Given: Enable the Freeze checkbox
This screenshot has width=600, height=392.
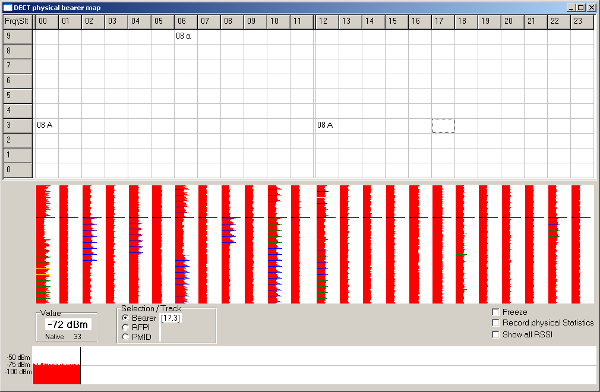Looking at the screenshot, I should pyautogui.click(x=496, y=312).
